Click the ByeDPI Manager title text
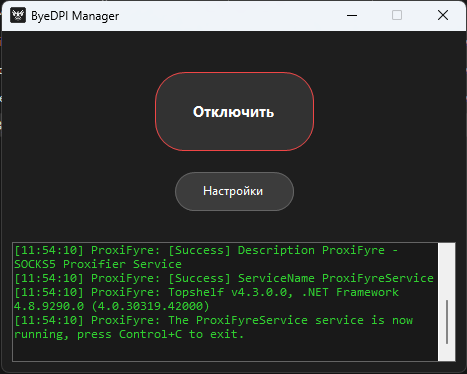Screen dimensions: 467x374 (75, 16)
